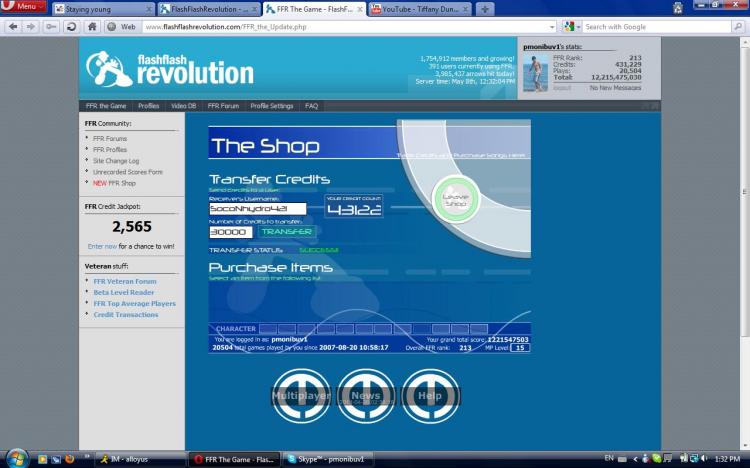Open Profile Settings nav item
This screenshot has height=468, width=750.
pyautogui.click(x=272, y=106)
